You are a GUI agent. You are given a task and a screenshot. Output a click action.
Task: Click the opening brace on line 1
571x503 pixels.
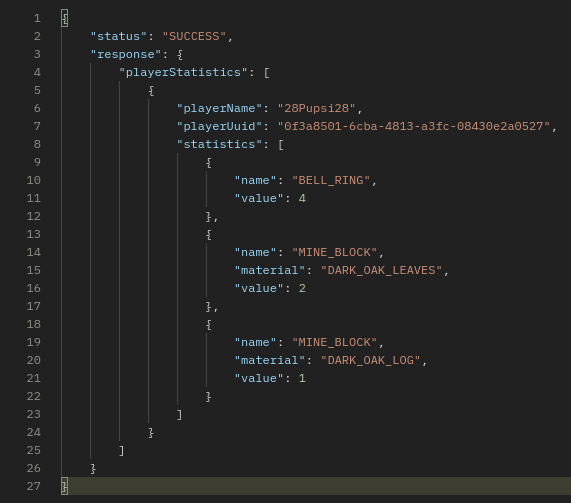[64, 18]
